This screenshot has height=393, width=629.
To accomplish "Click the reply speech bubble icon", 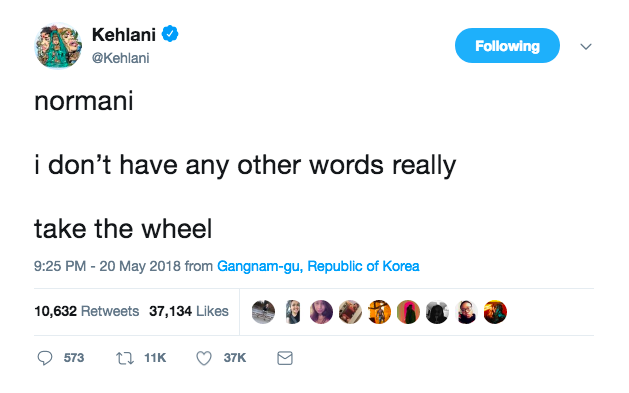I will click(x=45, y=358).
